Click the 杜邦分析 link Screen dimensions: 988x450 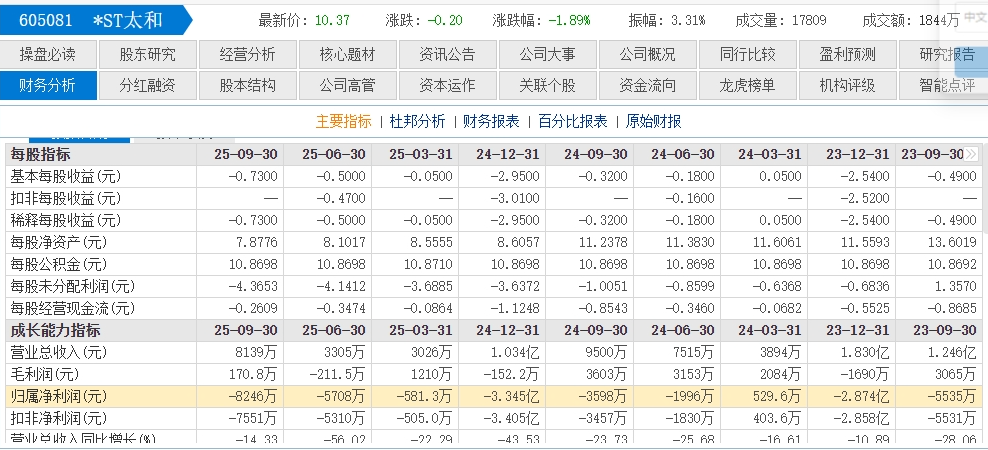coord(417,121)
